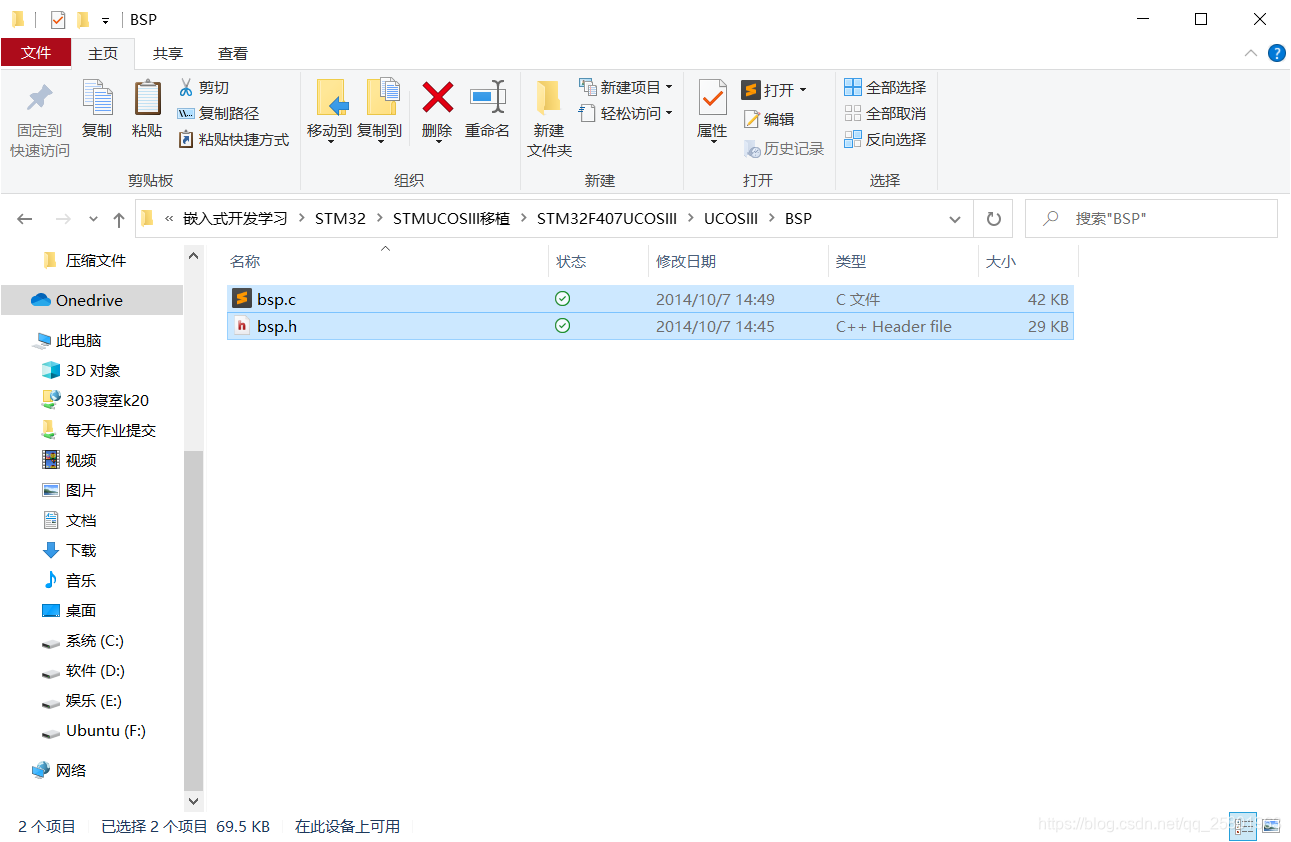Open the 打开 dropdown arrow
This screenshot has height=842, width=1291.
(x=802, y=91)
